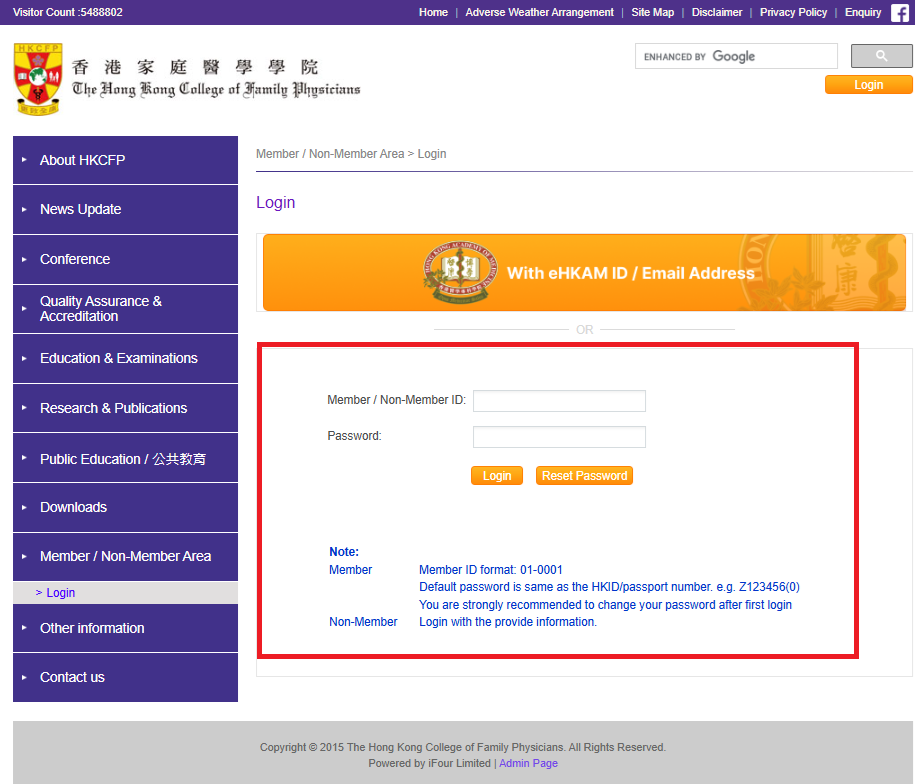Focus the Member / Non-Member ID field
The image size is (915, 784).
point(559,401)
